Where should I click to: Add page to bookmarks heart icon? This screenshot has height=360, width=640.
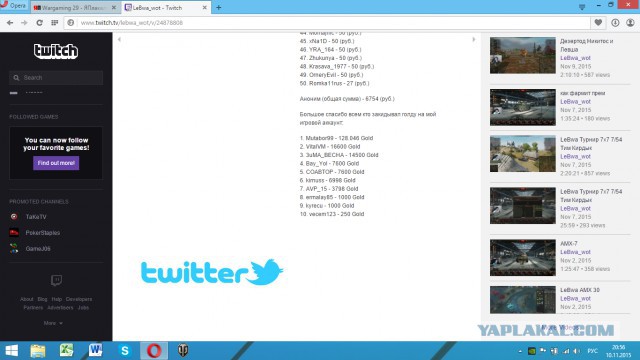(598, 23)
